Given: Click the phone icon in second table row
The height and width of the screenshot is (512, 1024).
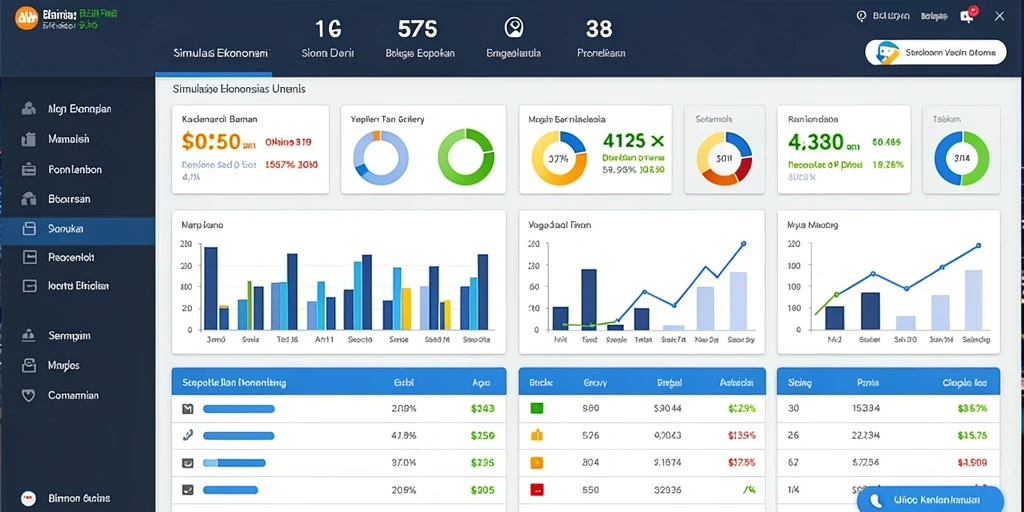Looking at the screenshot, I should coord(187,434).
